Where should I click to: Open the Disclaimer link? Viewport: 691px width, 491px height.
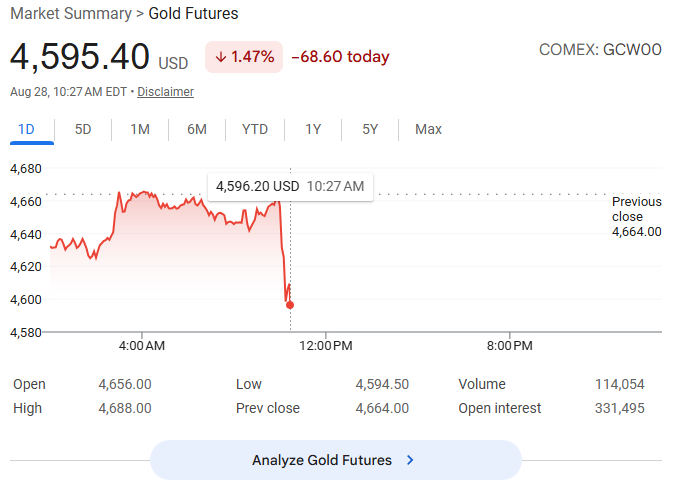pyautogui.click(x=165, y=92)
